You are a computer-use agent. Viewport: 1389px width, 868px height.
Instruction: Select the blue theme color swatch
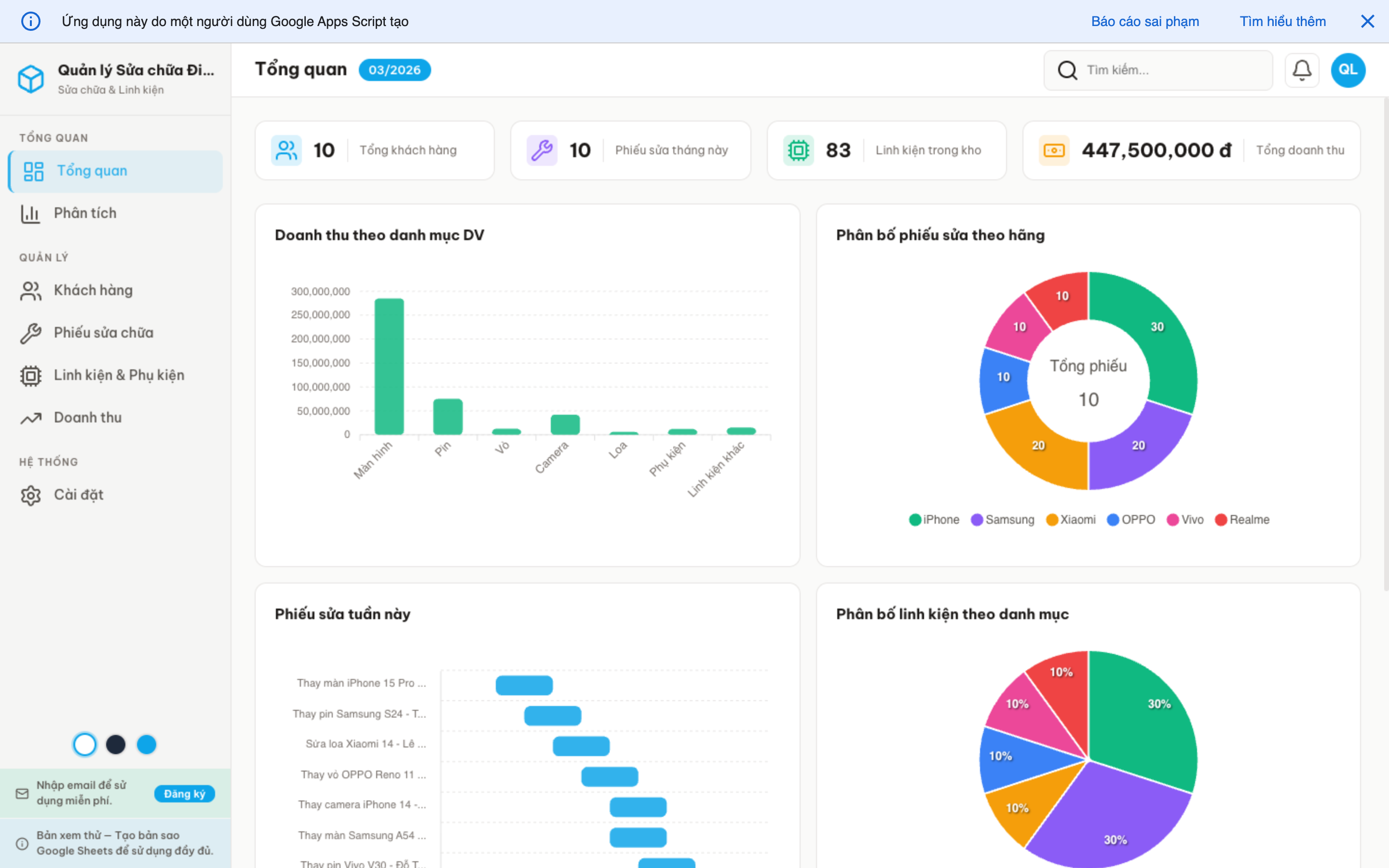coord(146,745)
